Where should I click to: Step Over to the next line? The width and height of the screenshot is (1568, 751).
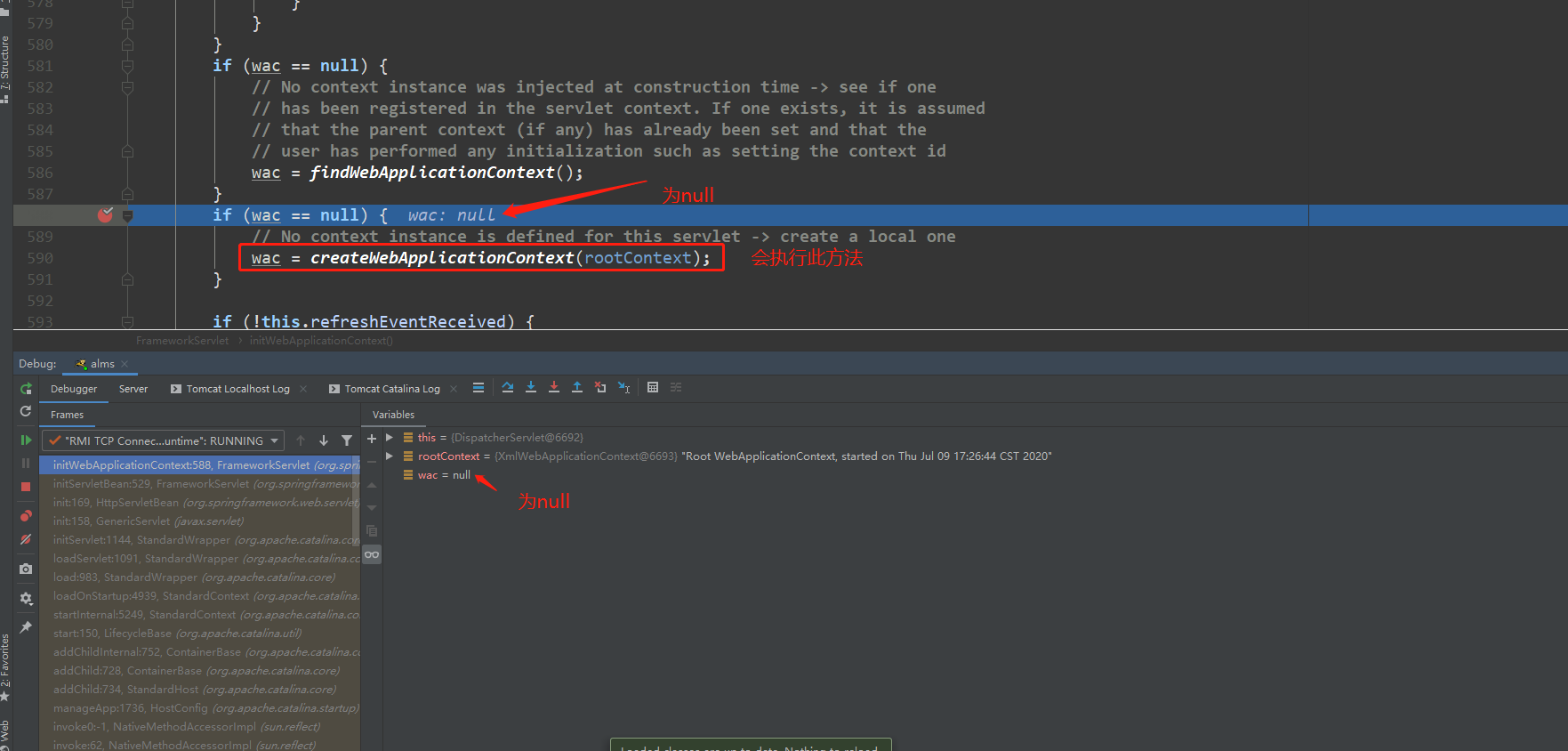click(508, 387)
